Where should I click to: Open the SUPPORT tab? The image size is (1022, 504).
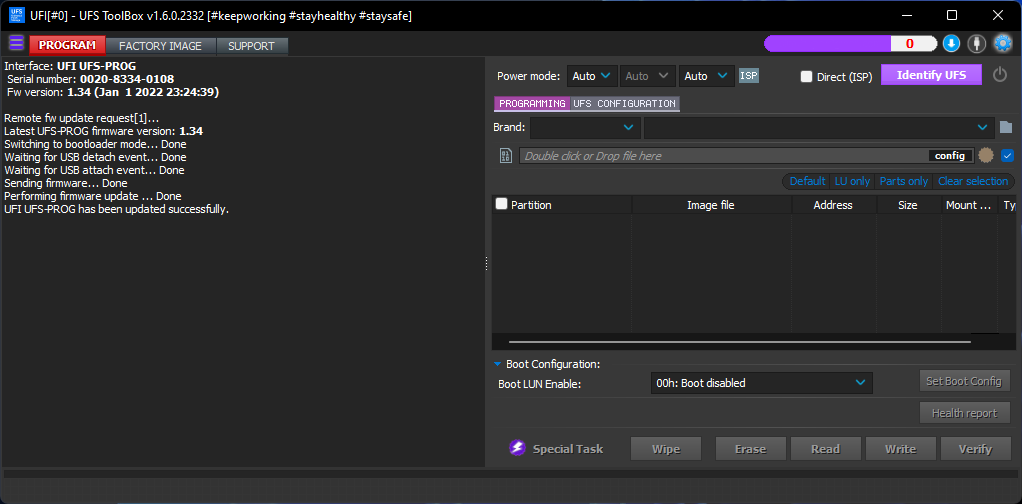pyautogui.click(x=252, y=46)
